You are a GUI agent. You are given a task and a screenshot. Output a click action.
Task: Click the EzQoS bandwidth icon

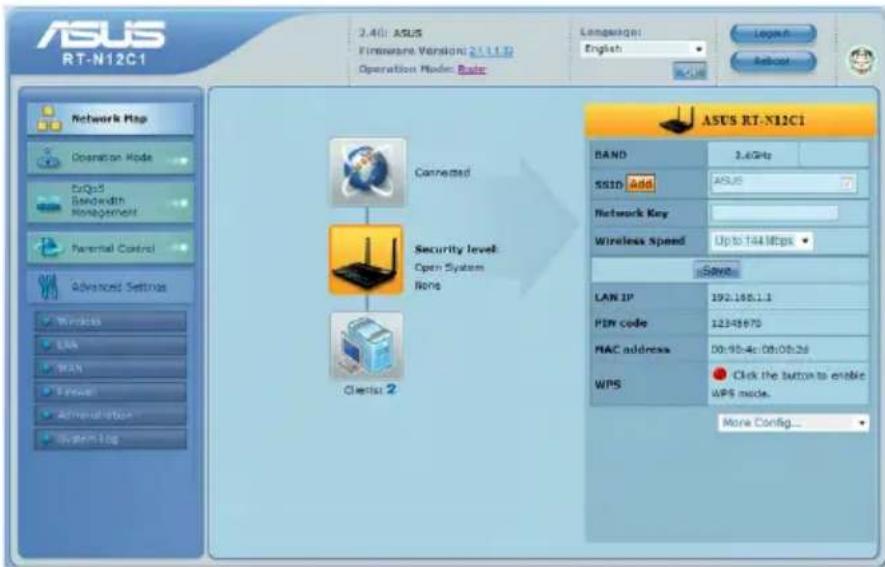click(x=49, y=206)
